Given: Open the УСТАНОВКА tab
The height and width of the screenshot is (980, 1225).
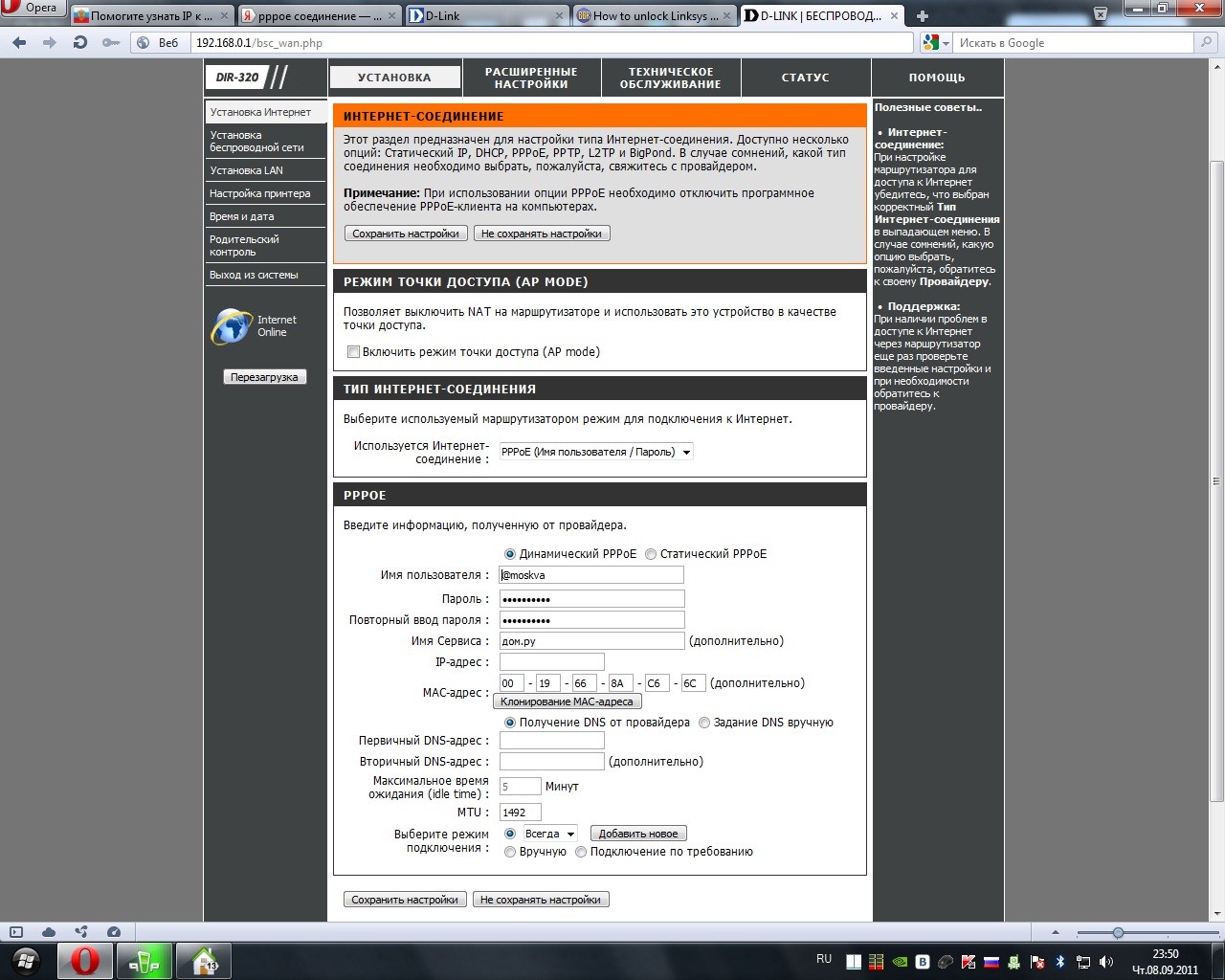Looking at the screenshot, I should pos(394,78).
